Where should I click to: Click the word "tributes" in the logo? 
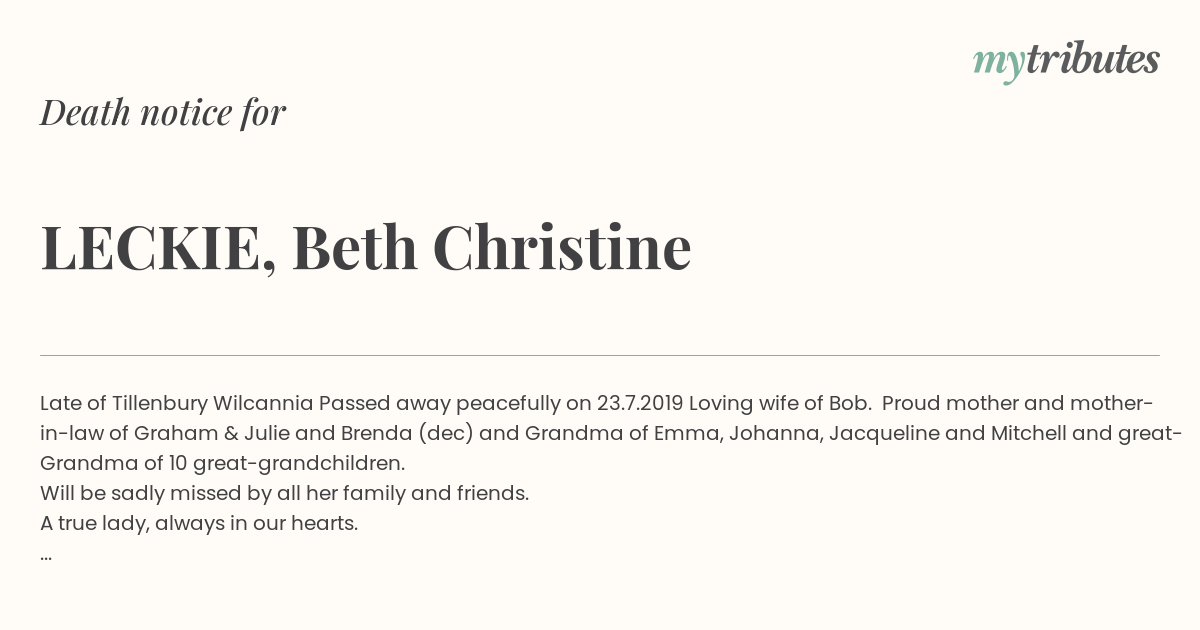click(1092, 58)
